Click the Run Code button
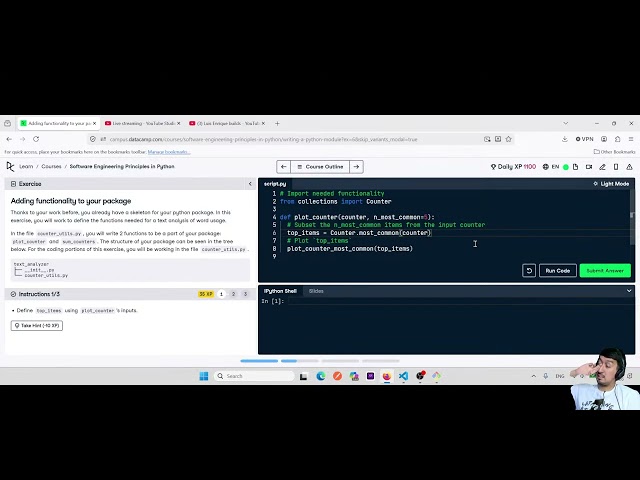The image size is (640, 480). tap(558, 271)
